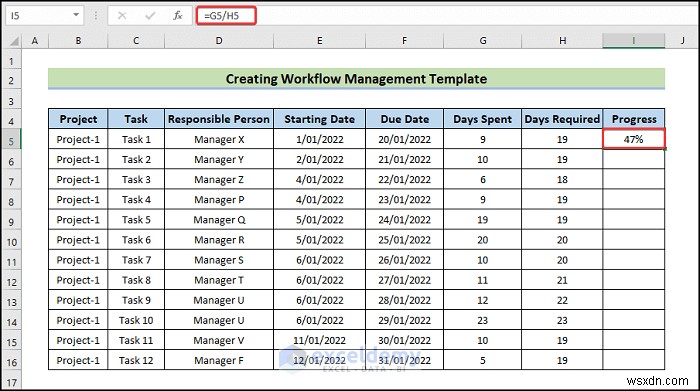Click the 'Task' header cell
Screen dimensions: 700x391
(136, 119)
